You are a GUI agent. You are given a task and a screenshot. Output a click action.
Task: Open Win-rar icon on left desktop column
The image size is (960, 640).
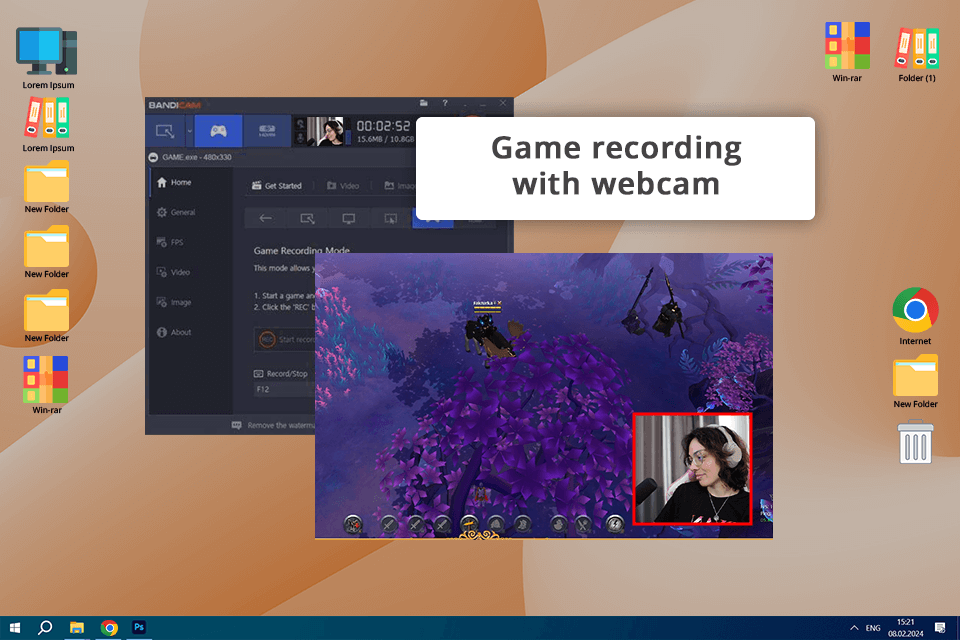coord(47,385)
